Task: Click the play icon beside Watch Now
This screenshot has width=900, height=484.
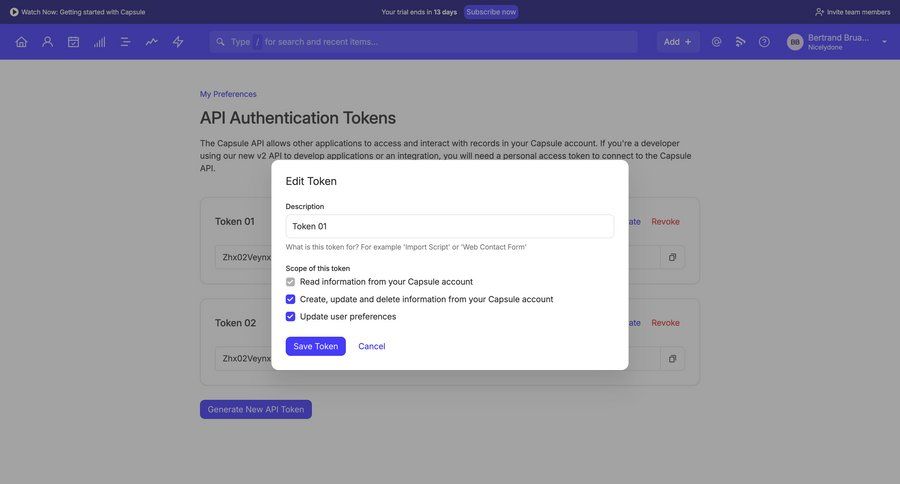Action: click(14, 12)
